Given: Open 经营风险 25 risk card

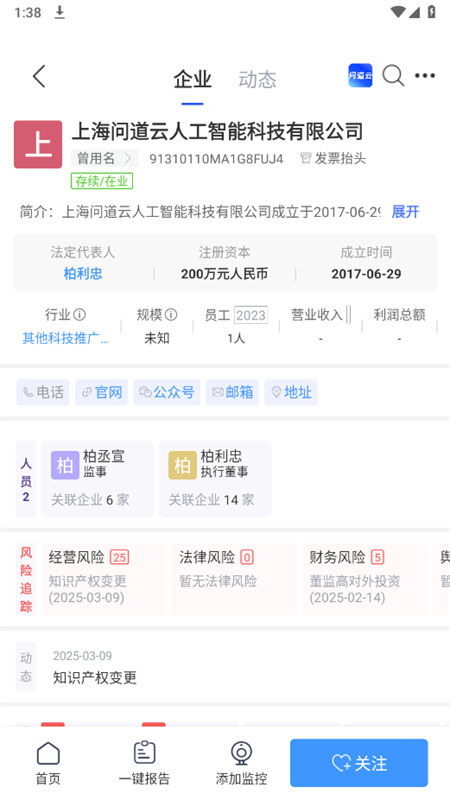Looking at the screenshot, I should (104, 579).
